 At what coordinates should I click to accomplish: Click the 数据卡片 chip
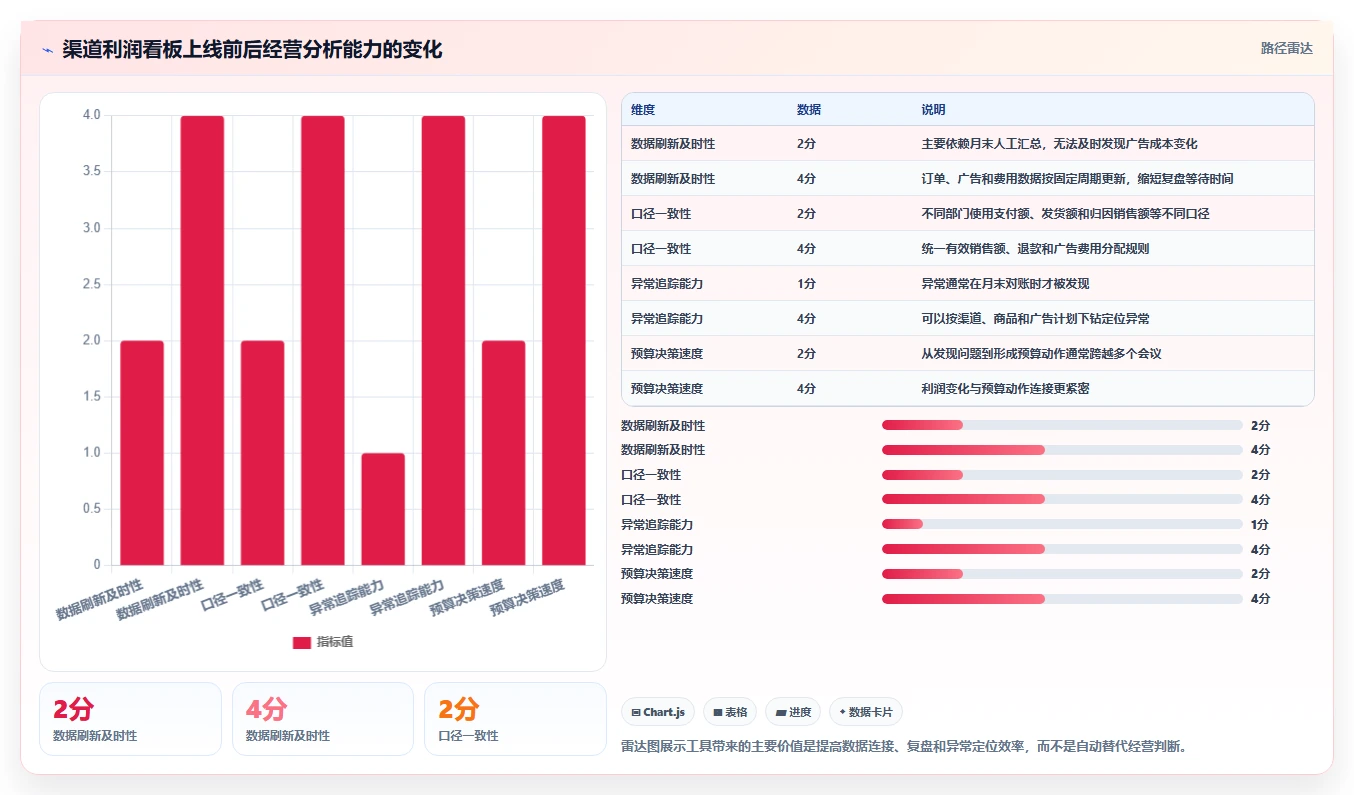(866, 712)
